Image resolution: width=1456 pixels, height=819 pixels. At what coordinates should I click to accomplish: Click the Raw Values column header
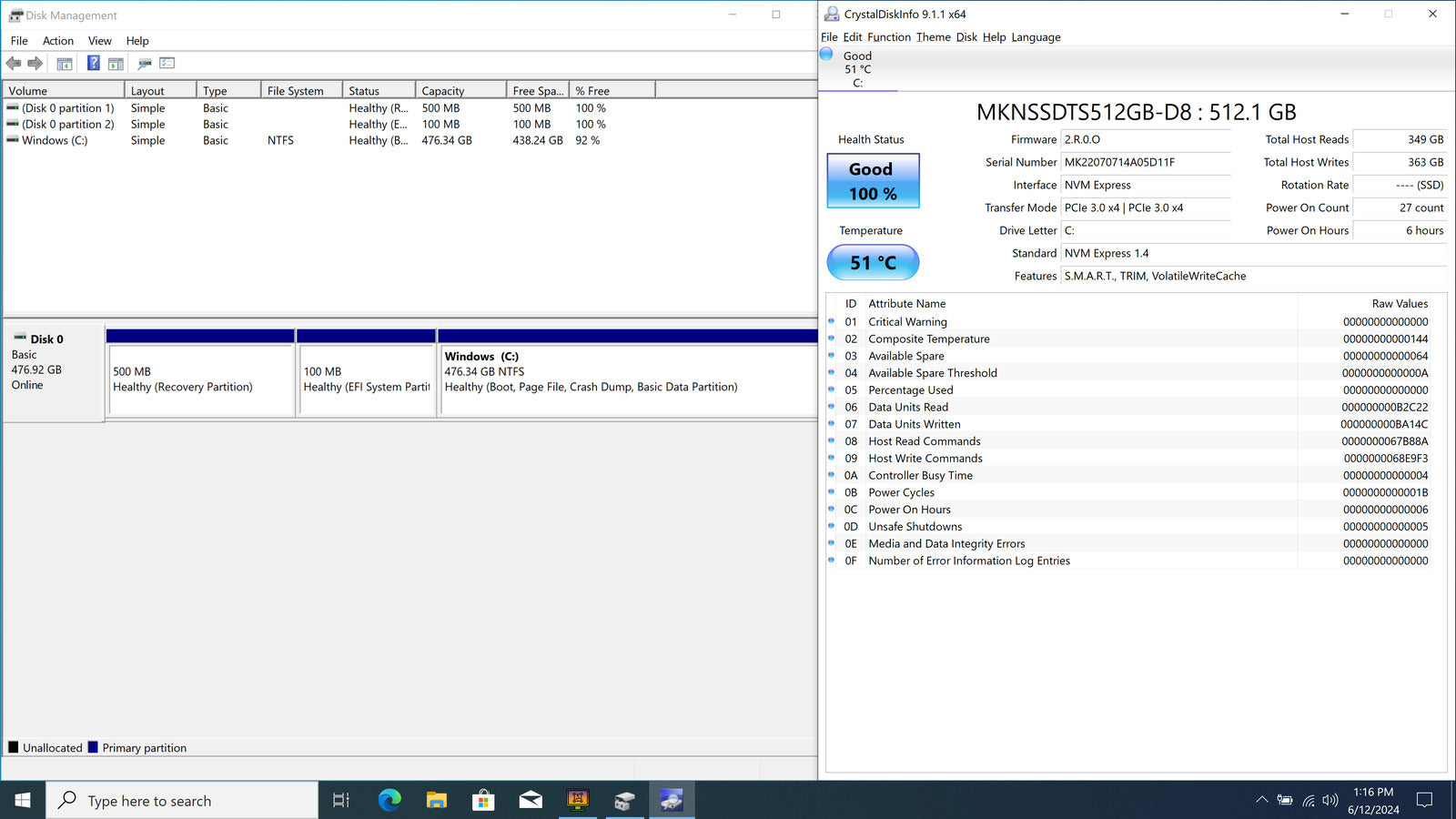[x=1400, y=303]
